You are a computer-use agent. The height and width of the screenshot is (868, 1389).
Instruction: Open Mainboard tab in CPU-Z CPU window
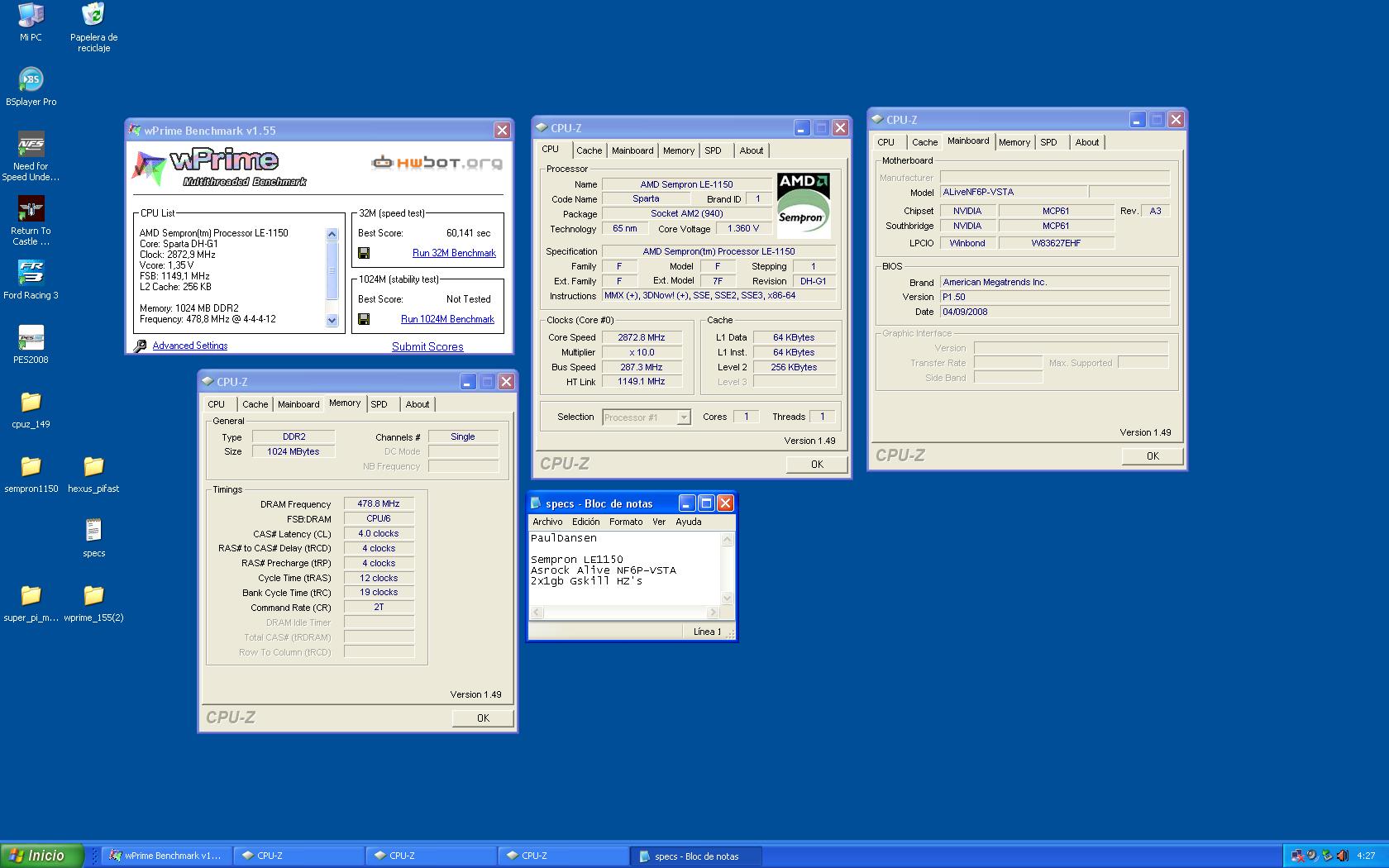point(632,150)
